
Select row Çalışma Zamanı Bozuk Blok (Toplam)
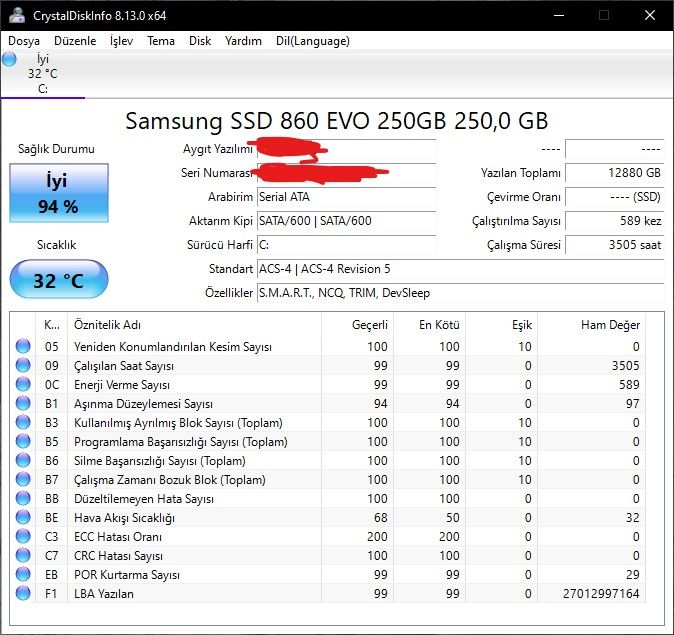coord(328,479)
